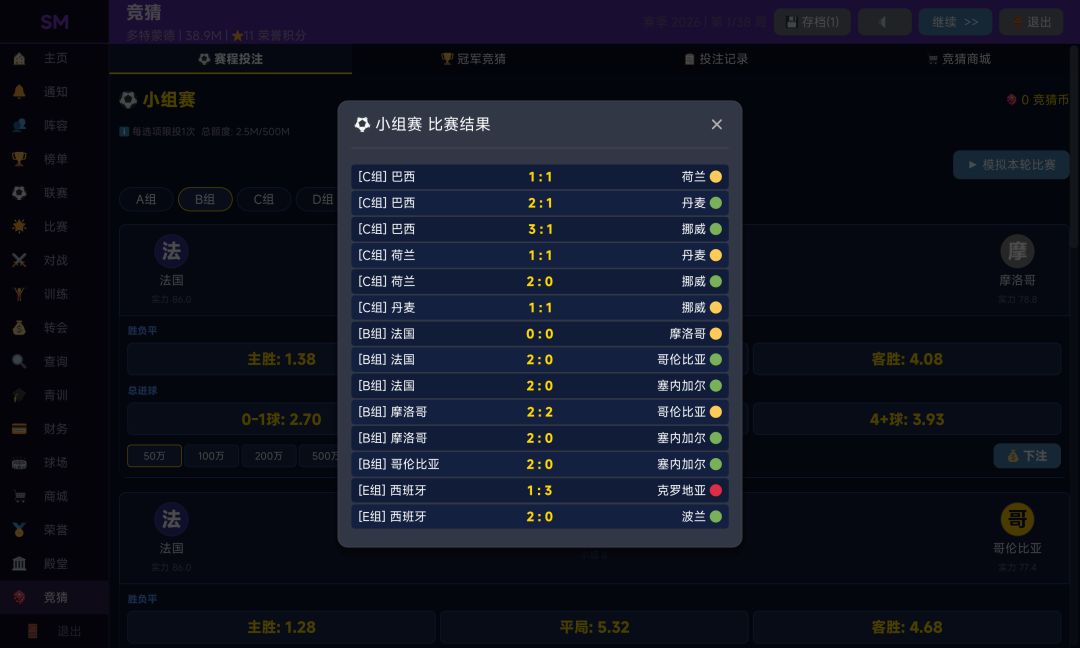Click the 哥 team badge for 哥伦比亚
The image size is (1080, 648).
tap(1017, 519)
